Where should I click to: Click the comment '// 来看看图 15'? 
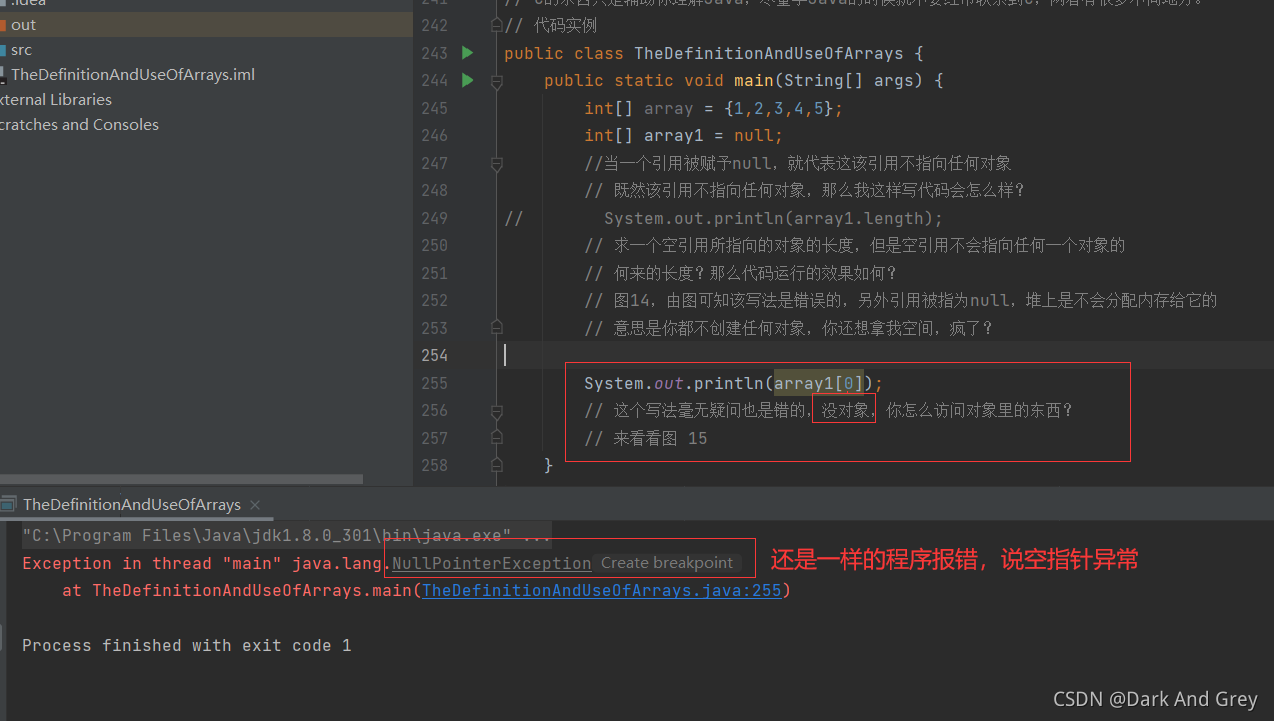646,438
